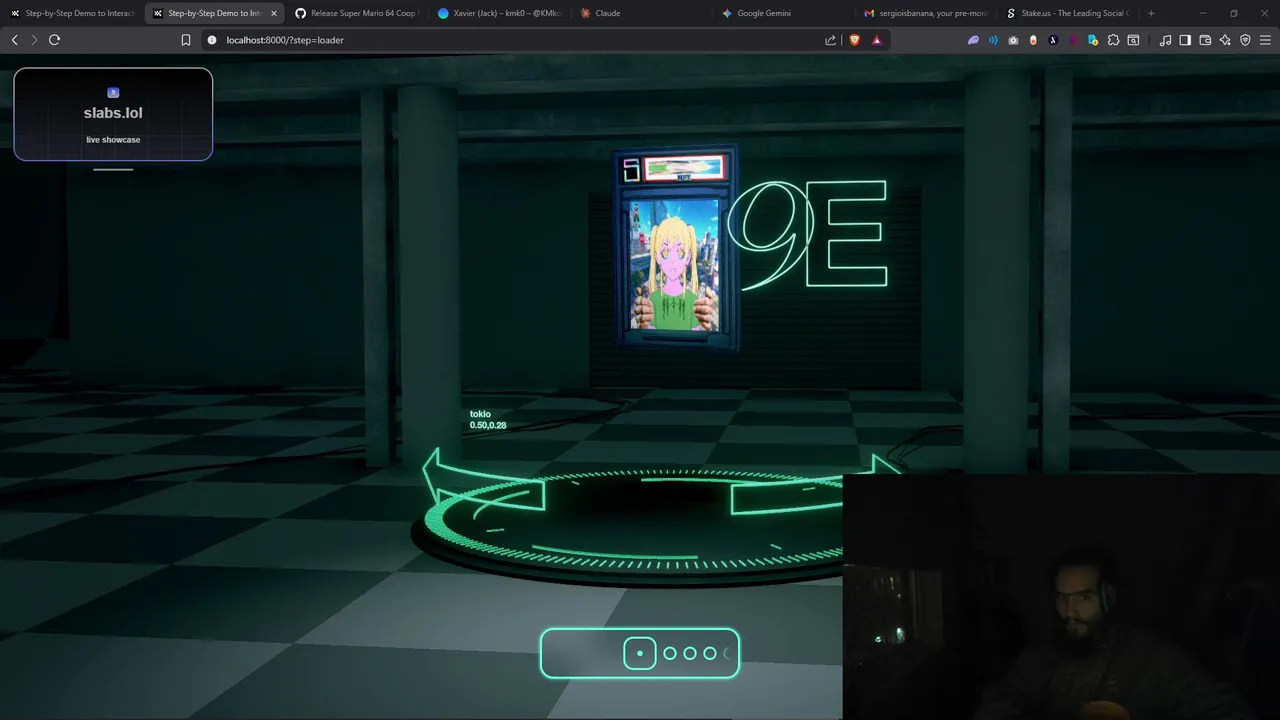Click the neon 9E sign
The image size is (1280, 720).
(x=808, y=234)
